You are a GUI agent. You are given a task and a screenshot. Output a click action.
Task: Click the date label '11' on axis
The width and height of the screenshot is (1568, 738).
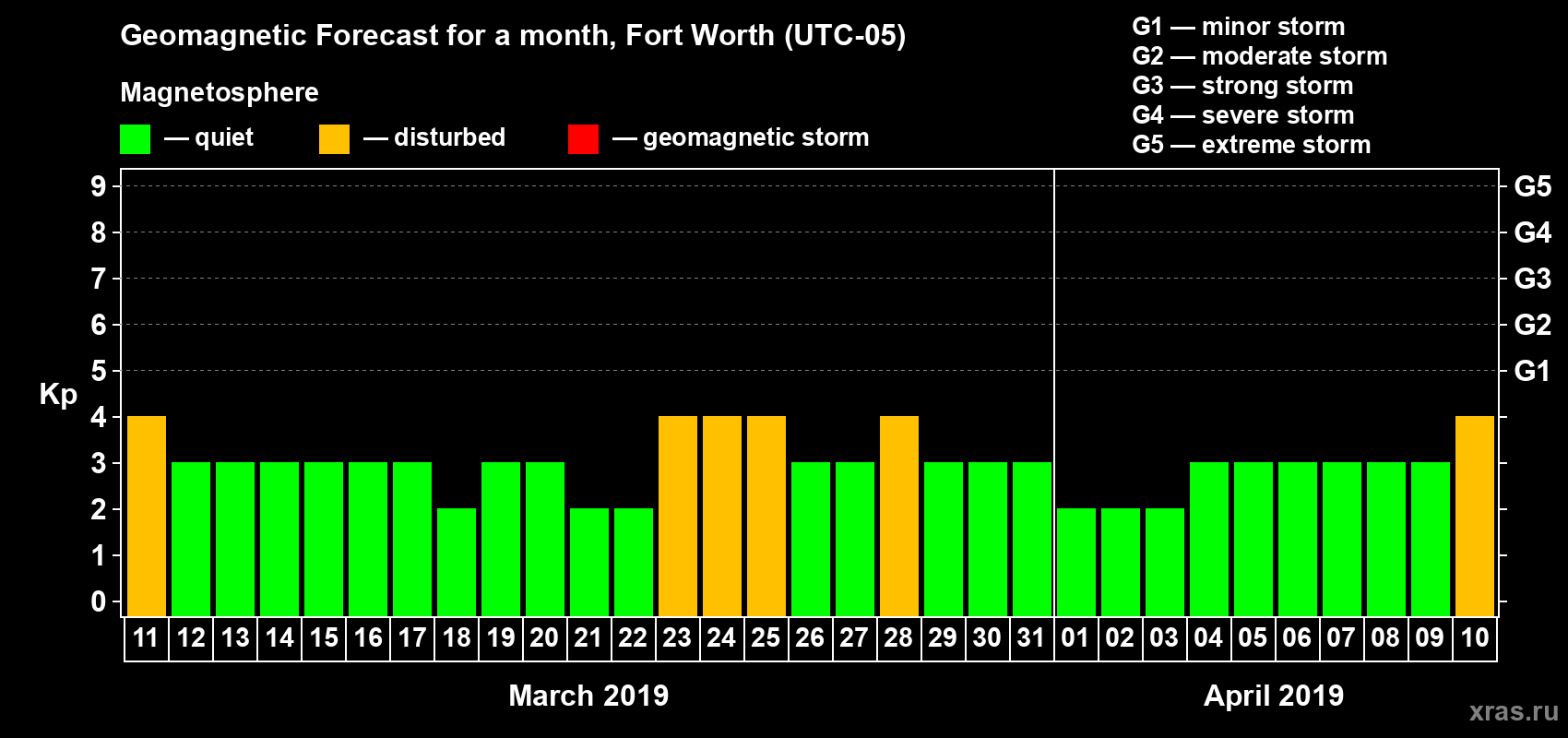tap(147, 637)
